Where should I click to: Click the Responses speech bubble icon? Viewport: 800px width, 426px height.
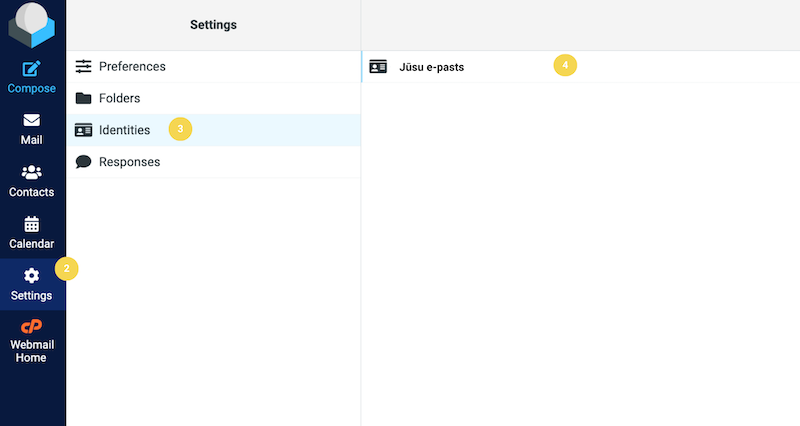pyautogui.click(x=83, y=162)
